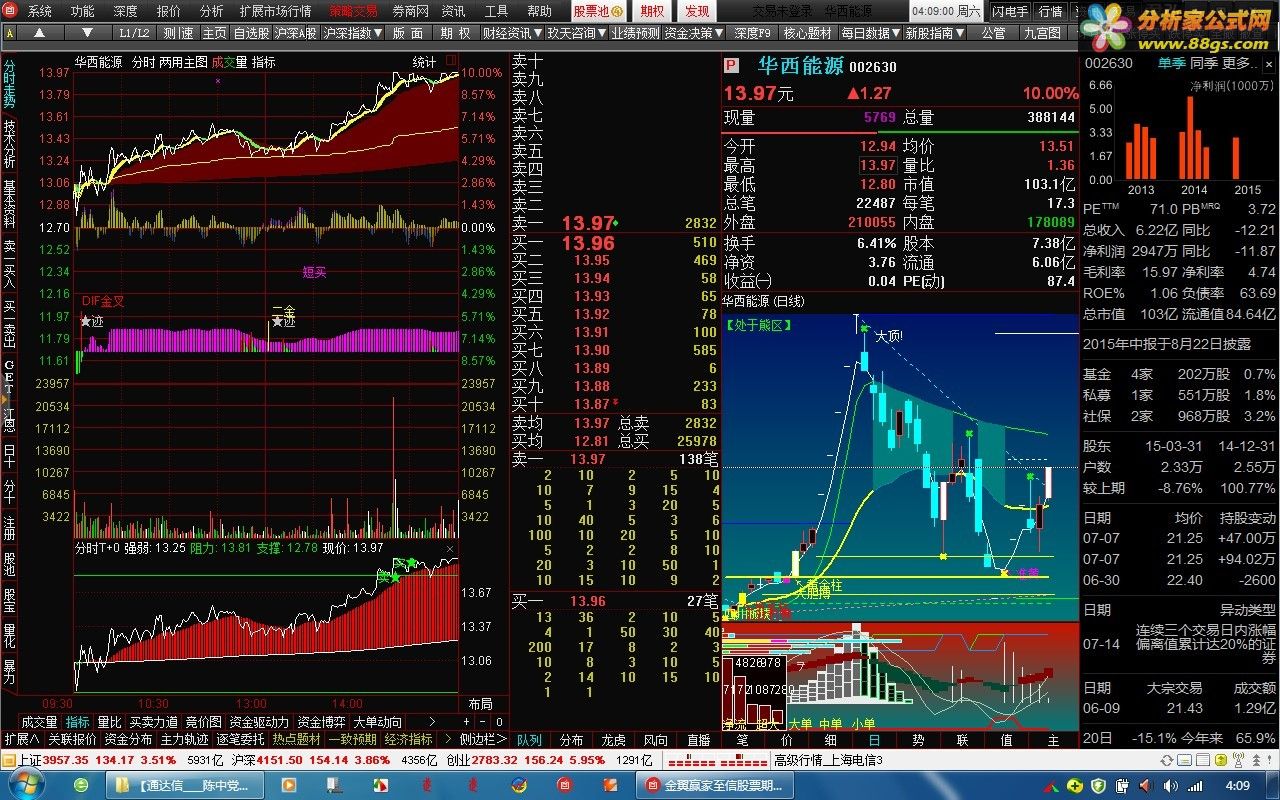1280x800 pixels.
Task: Expand the 沪深指数 dropdown
Action: pos(353,33)
